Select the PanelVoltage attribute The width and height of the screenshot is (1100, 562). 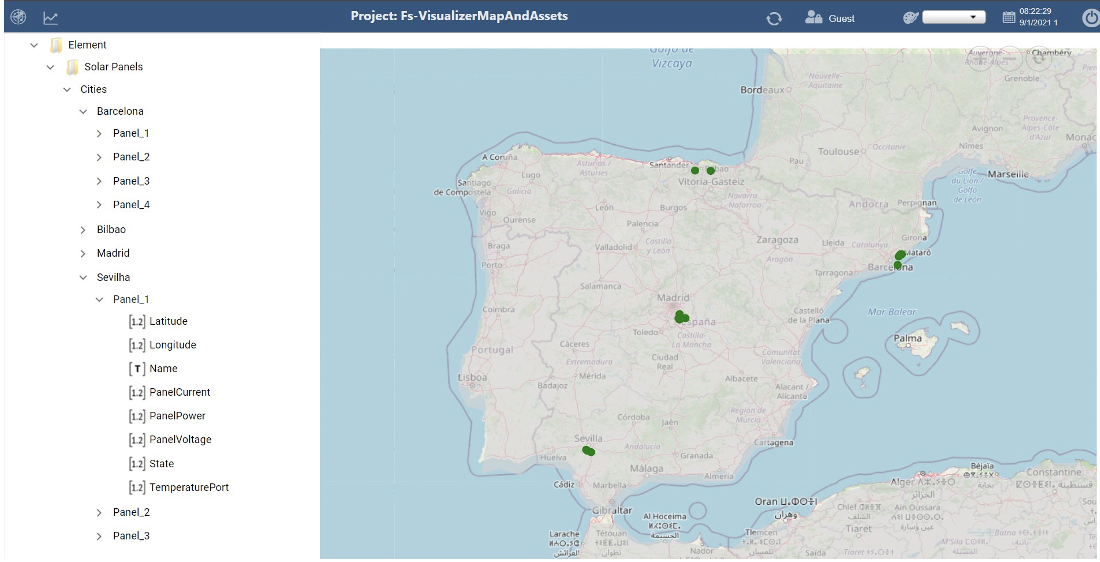tap(180, 440)
